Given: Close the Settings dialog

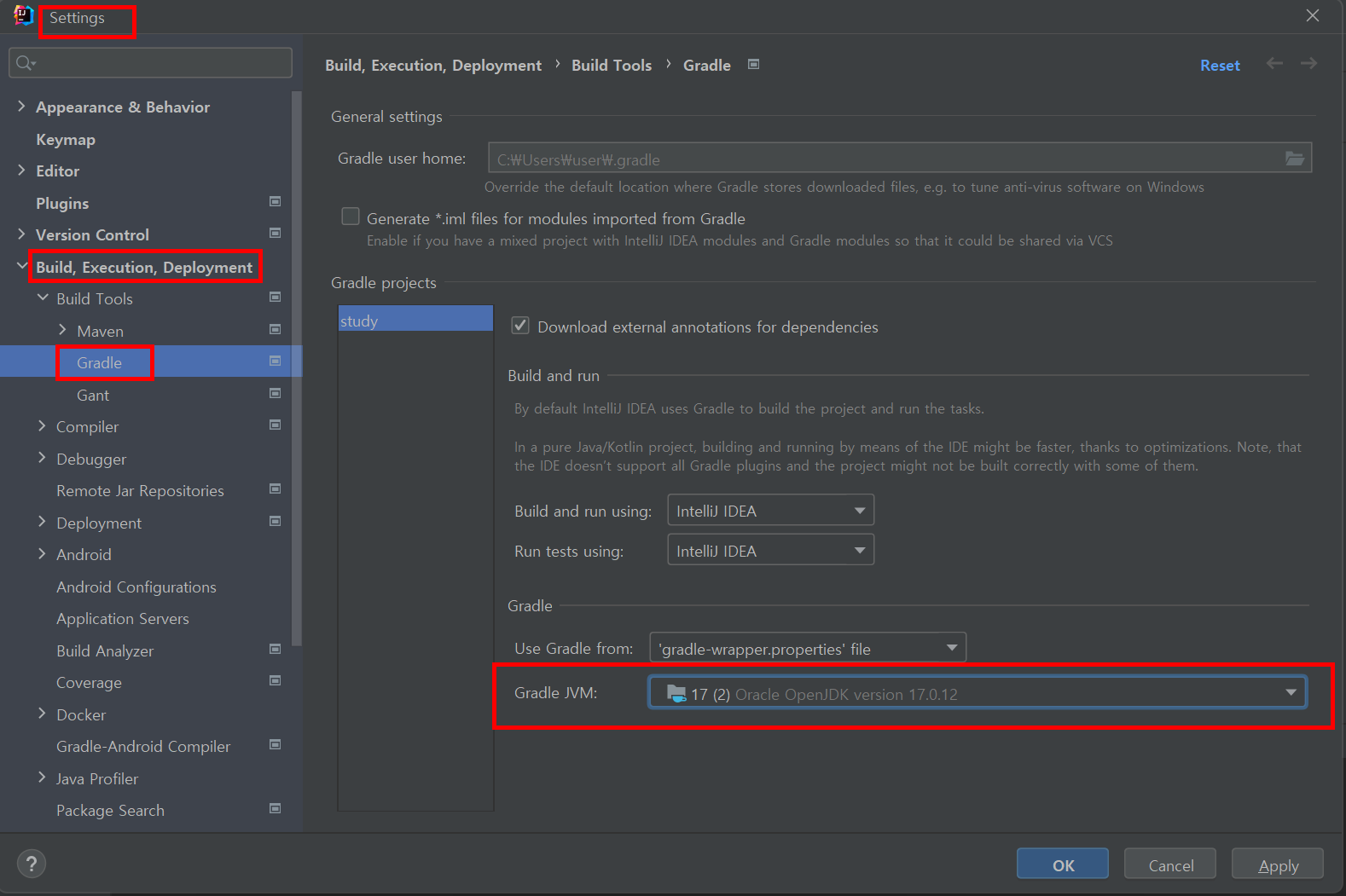Looking at the screenshot, I should (x=1313, y=15).
